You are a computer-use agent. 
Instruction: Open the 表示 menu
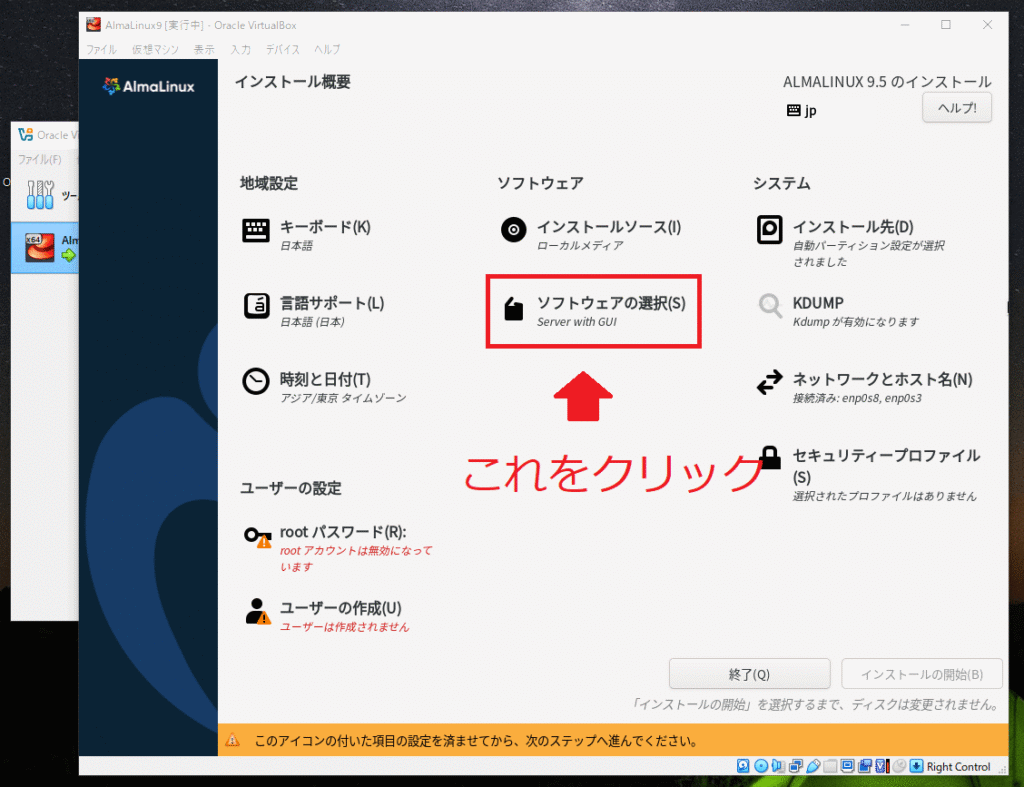coord(204,50)
